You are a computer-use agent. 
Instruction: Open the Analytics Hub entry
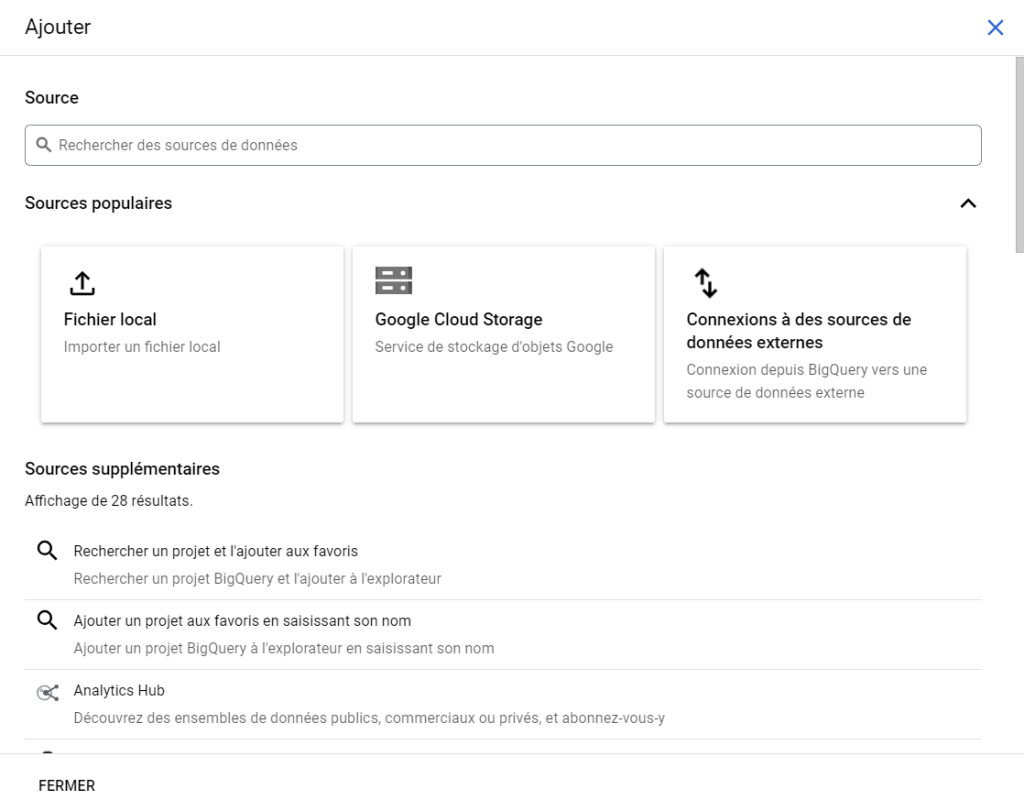[x=119, y=691]
